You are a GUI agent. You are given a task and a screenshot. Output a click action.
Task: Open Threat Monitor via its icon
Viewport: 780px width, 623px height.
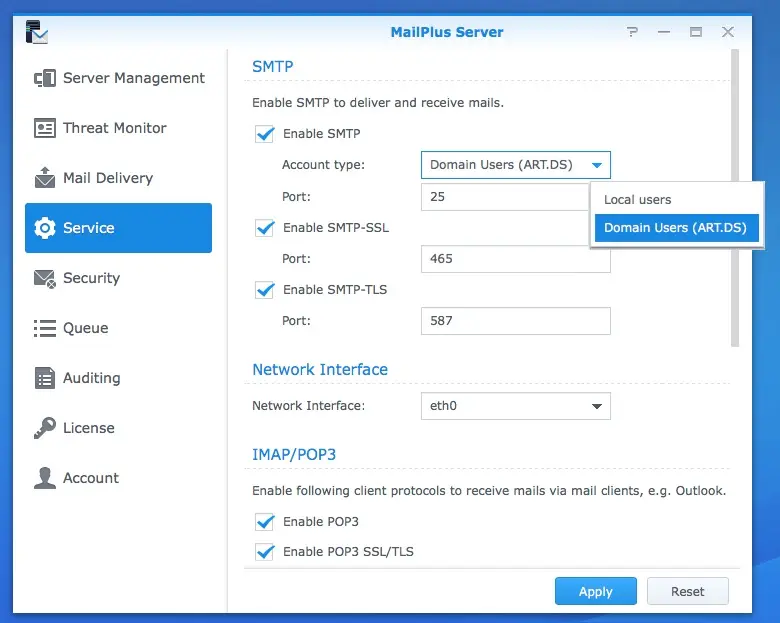[x=45, y=128]
